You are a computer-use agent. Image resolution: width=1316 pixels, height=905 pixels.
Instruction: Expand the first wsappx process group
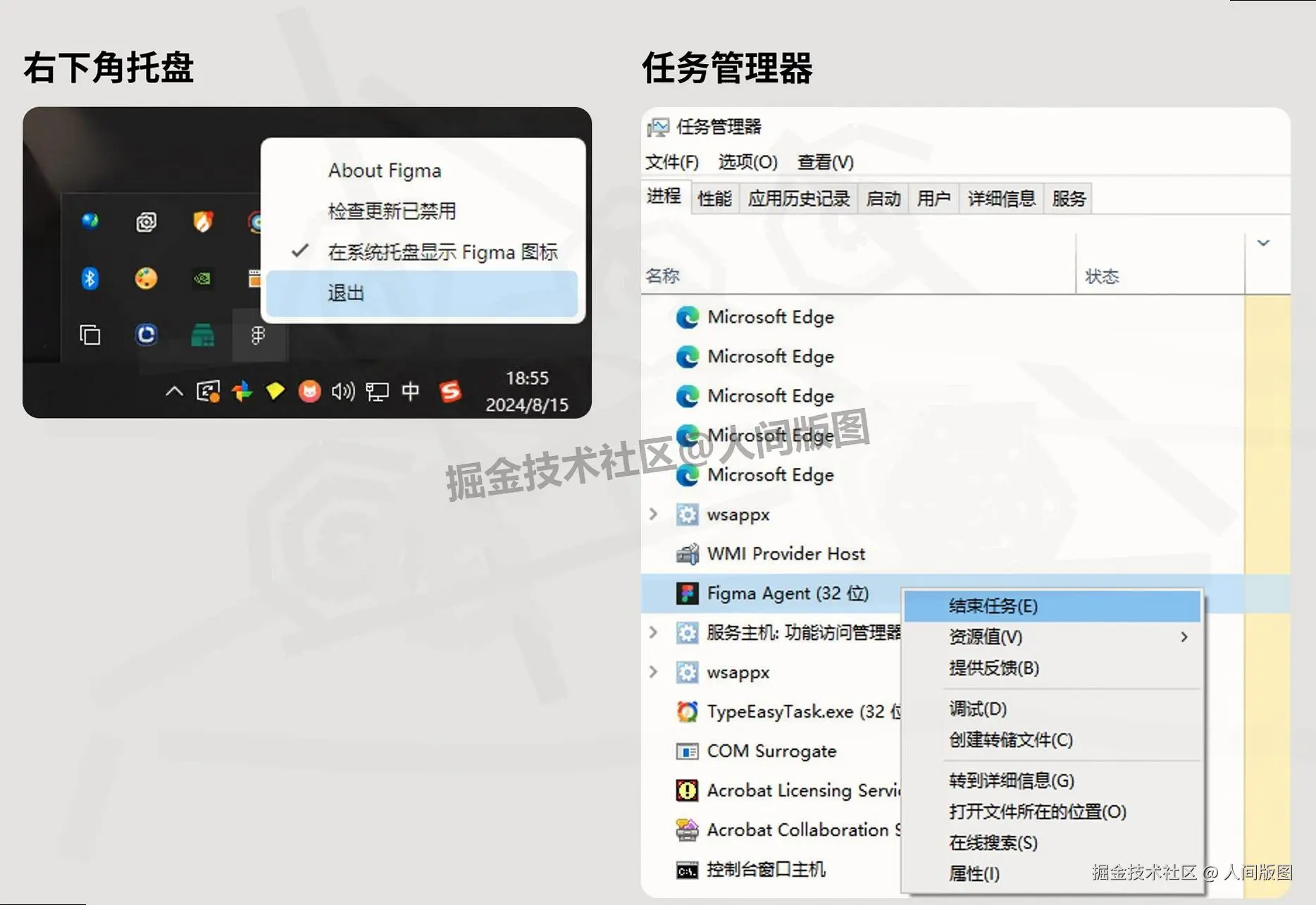(653, 515)
